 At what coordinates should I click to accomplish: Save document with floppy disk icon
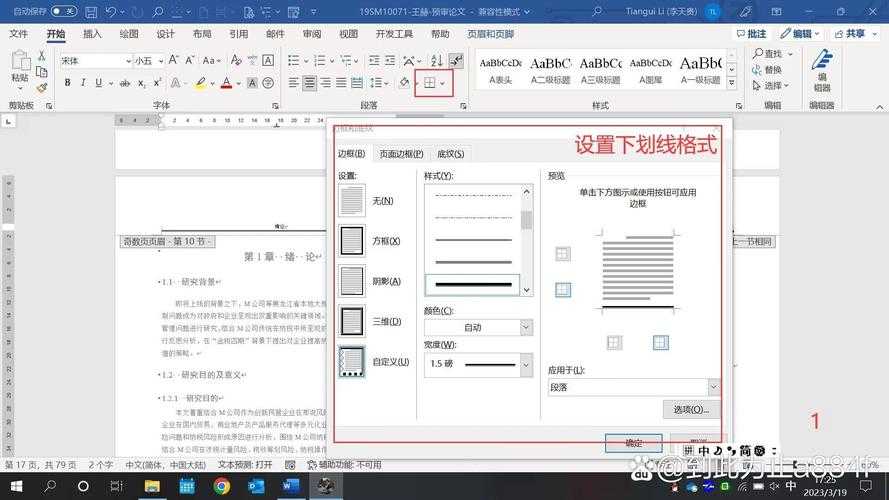(91, 11)
